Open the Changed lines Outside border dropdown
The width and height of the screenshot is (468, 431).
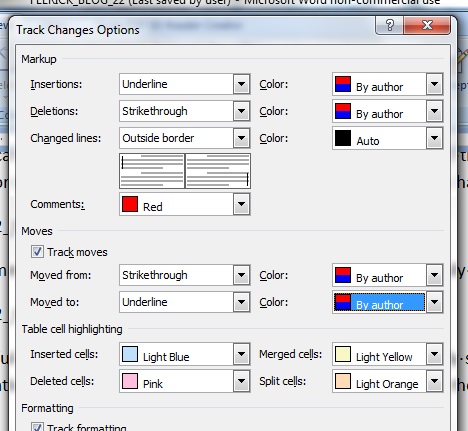[x=242, y=138]
